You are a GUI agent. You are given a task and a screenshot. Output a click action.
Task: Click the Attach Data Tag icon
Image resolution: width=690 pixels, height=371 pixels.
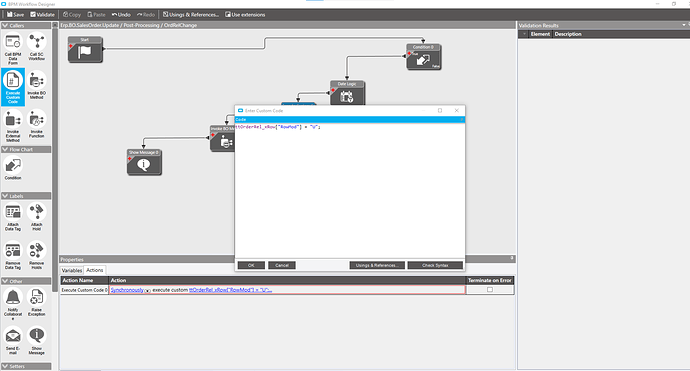(x=13, y=213)
